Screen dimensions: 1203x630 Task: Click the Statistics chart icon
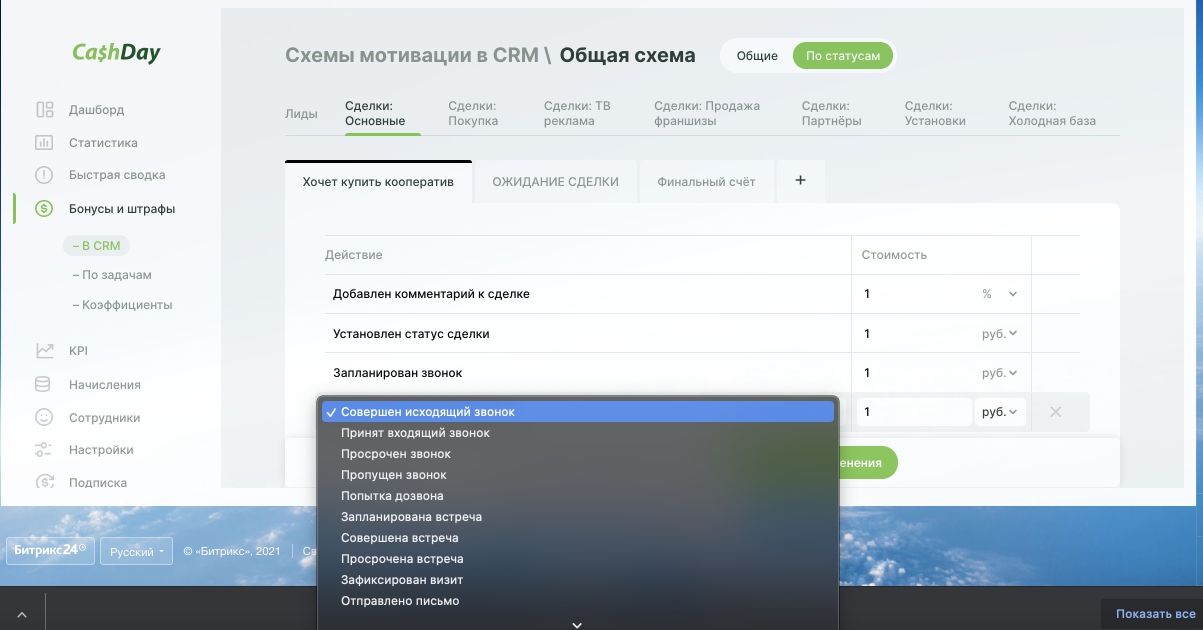(44, 143)
